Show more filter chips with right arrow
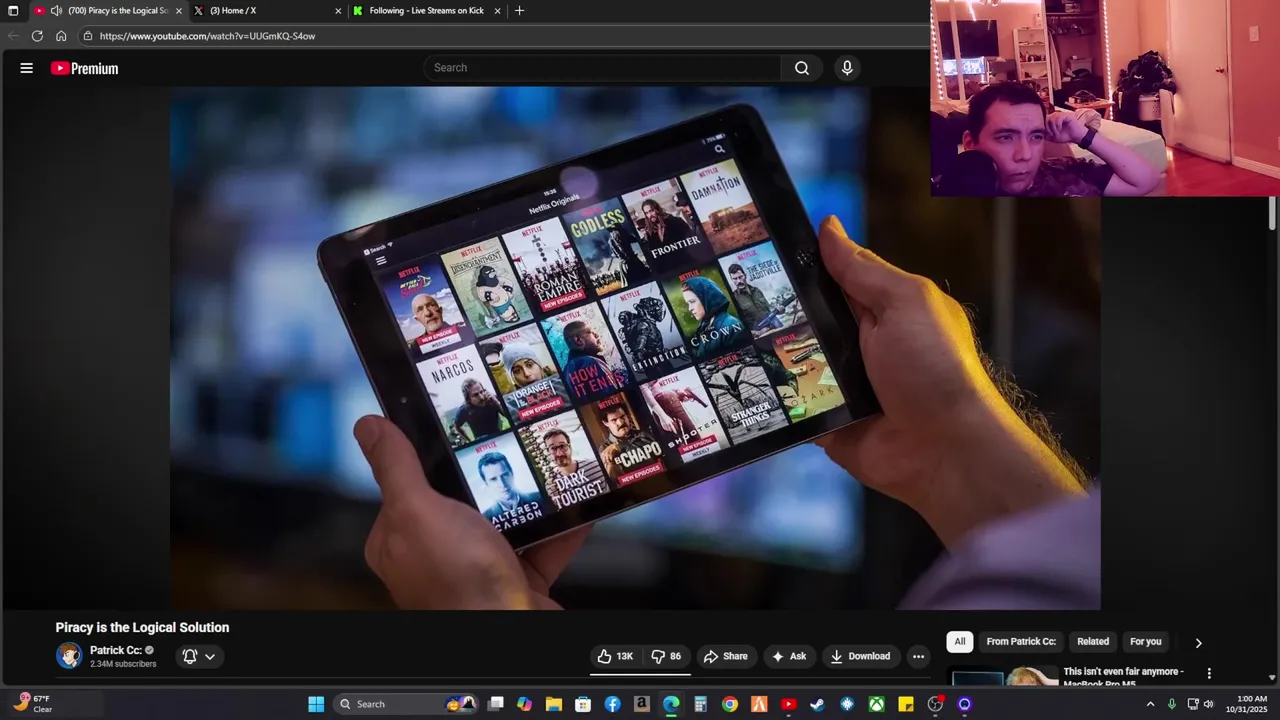Screen dimensions: 1280x720 (1198, 643)
